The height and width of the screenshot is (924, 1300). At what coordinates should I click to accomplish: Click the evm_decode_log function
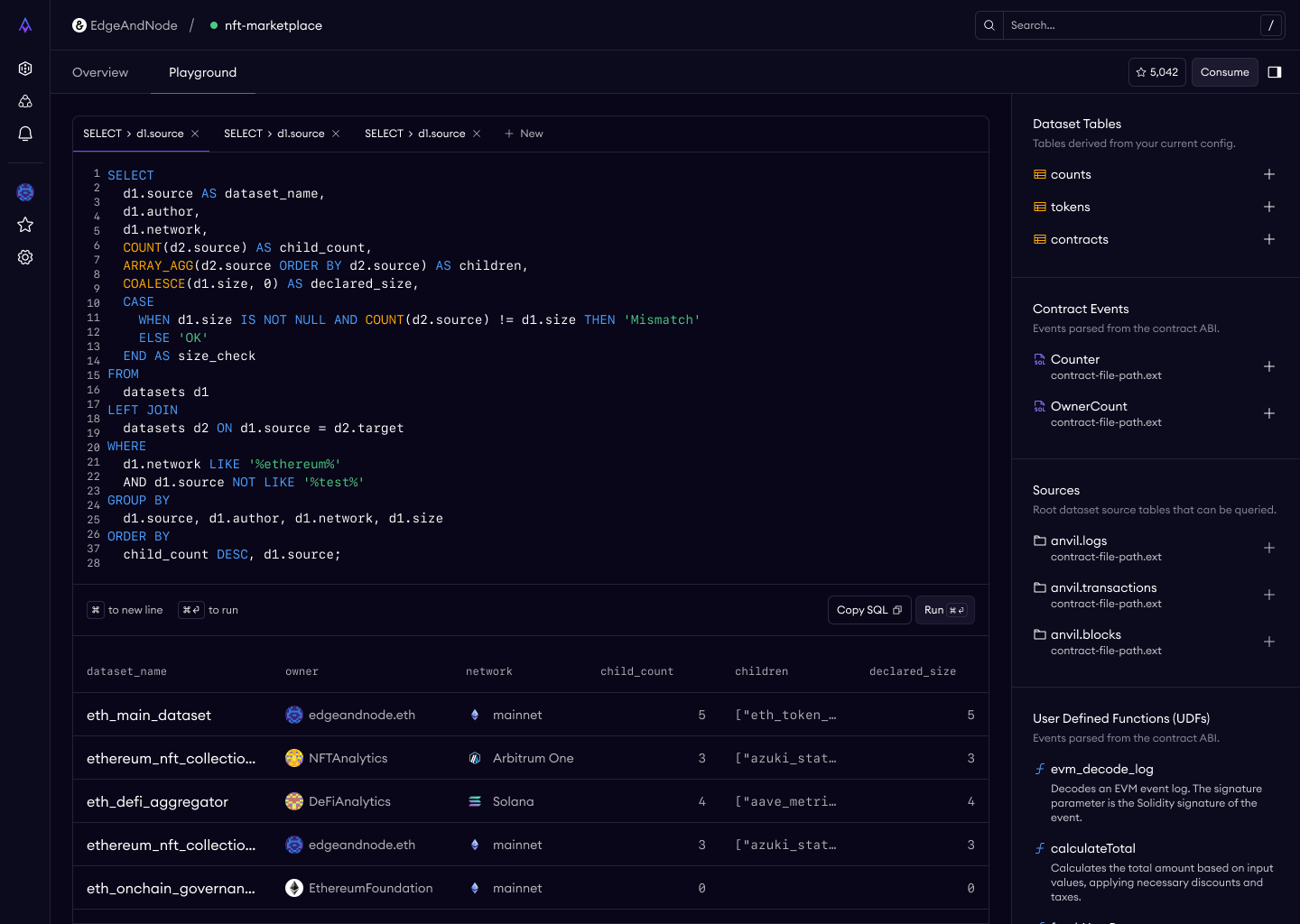pos(1101,769)
